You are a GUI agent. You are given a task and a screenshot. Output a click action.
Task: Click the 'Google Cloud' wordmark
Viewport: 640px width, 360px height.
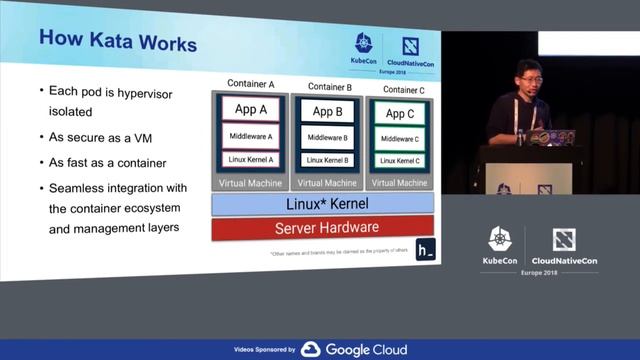pyautogui.click(x=367, y=350)
